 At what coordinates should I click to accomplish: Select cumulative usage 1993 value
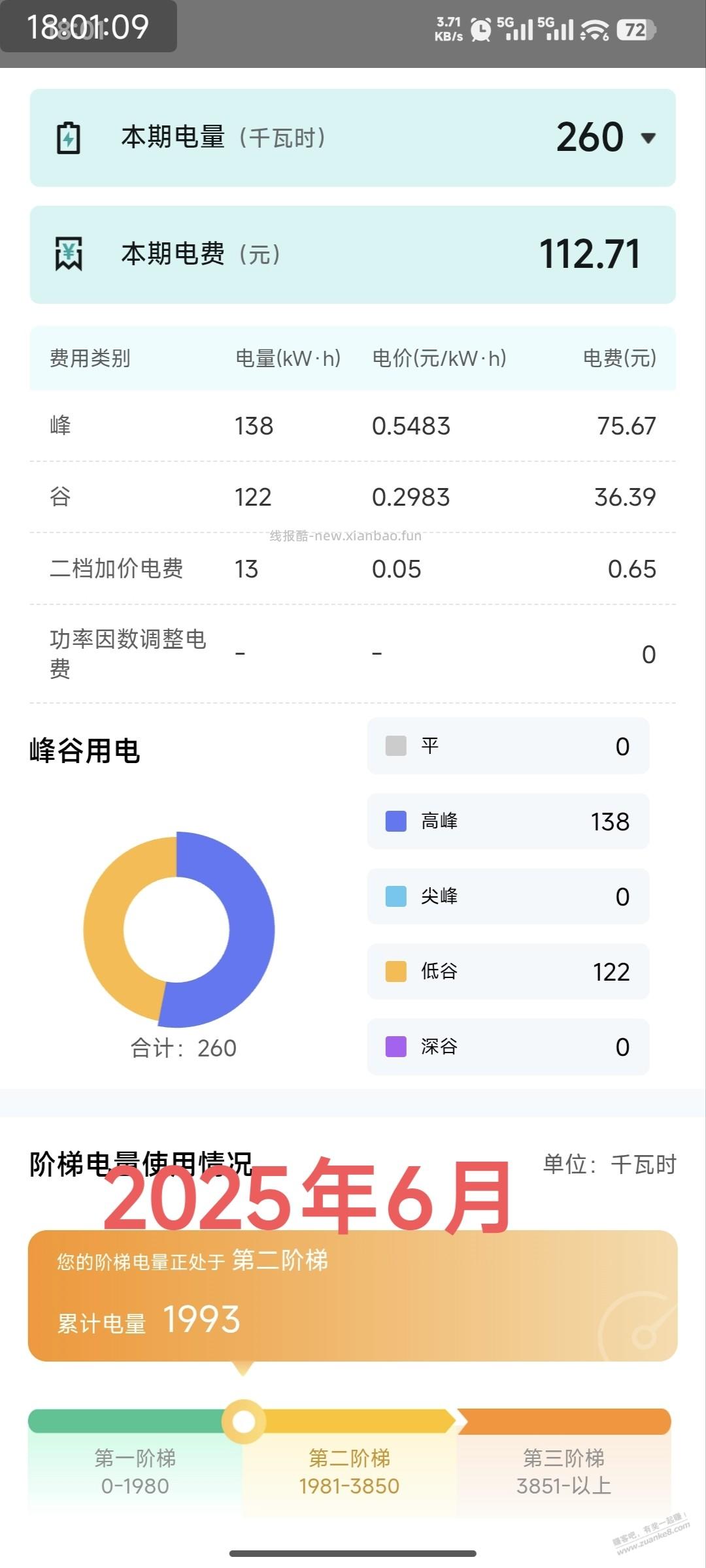click(x=201, y=1319)
